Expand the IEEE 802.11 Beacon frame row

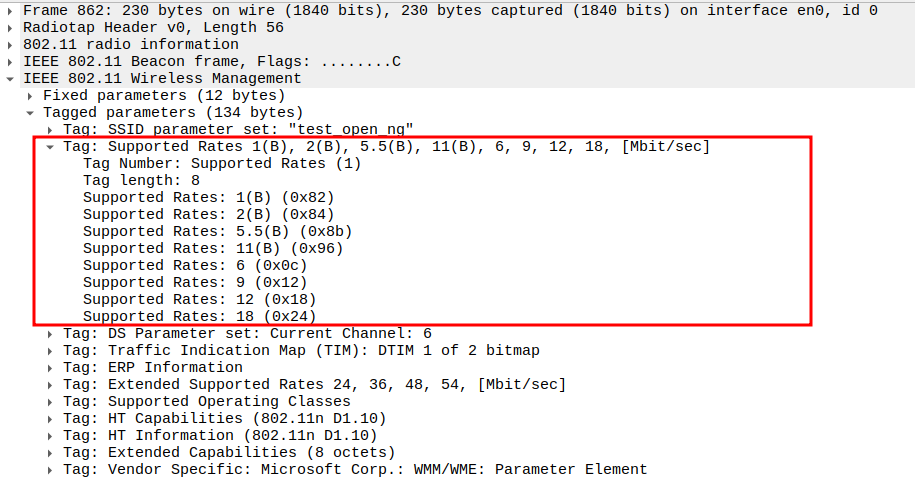pyautogui.click(x=10, y=62)
